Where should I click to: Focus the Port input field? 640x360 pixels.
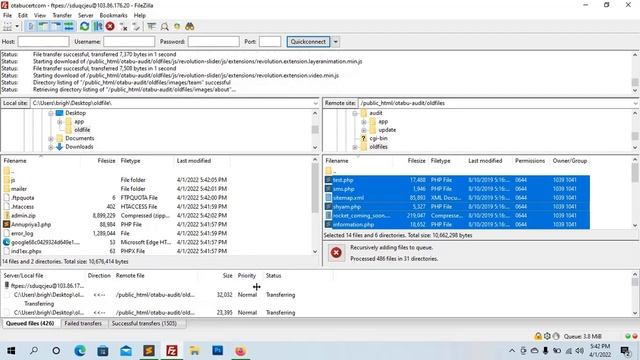[270, 42]
